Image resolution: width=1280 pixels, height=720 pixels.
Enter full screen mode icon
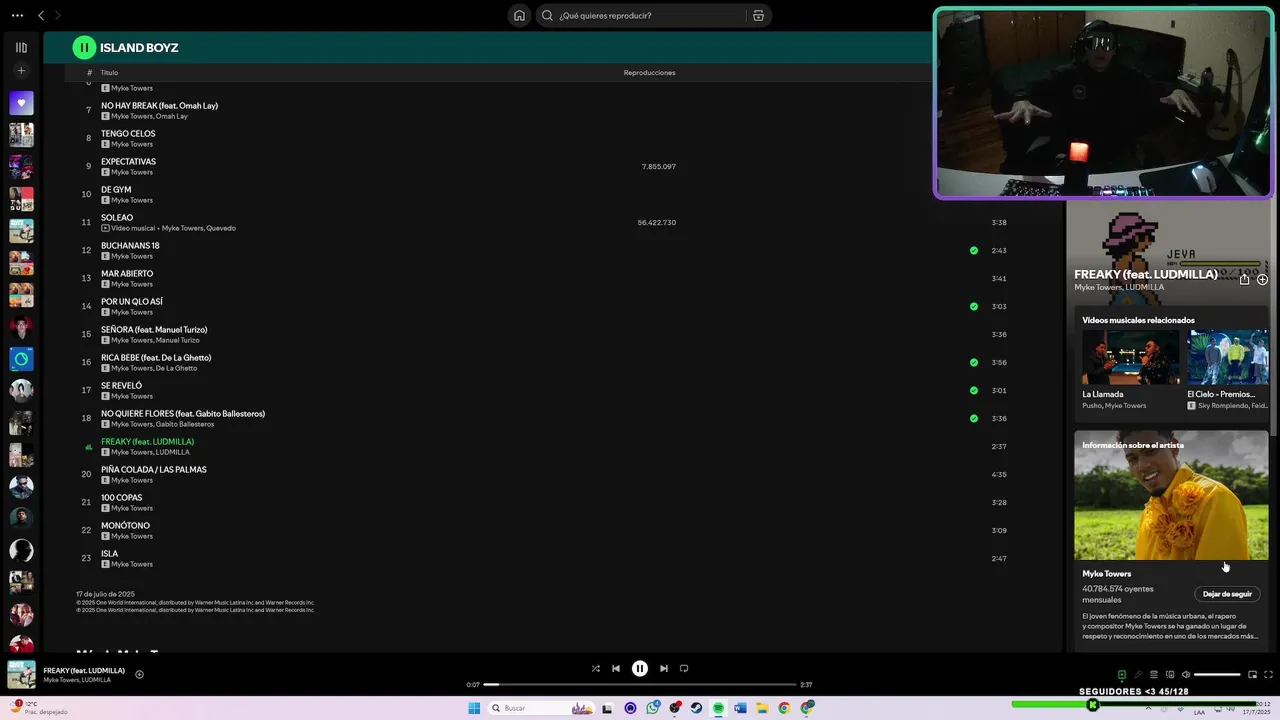(x=1268, y=675)
